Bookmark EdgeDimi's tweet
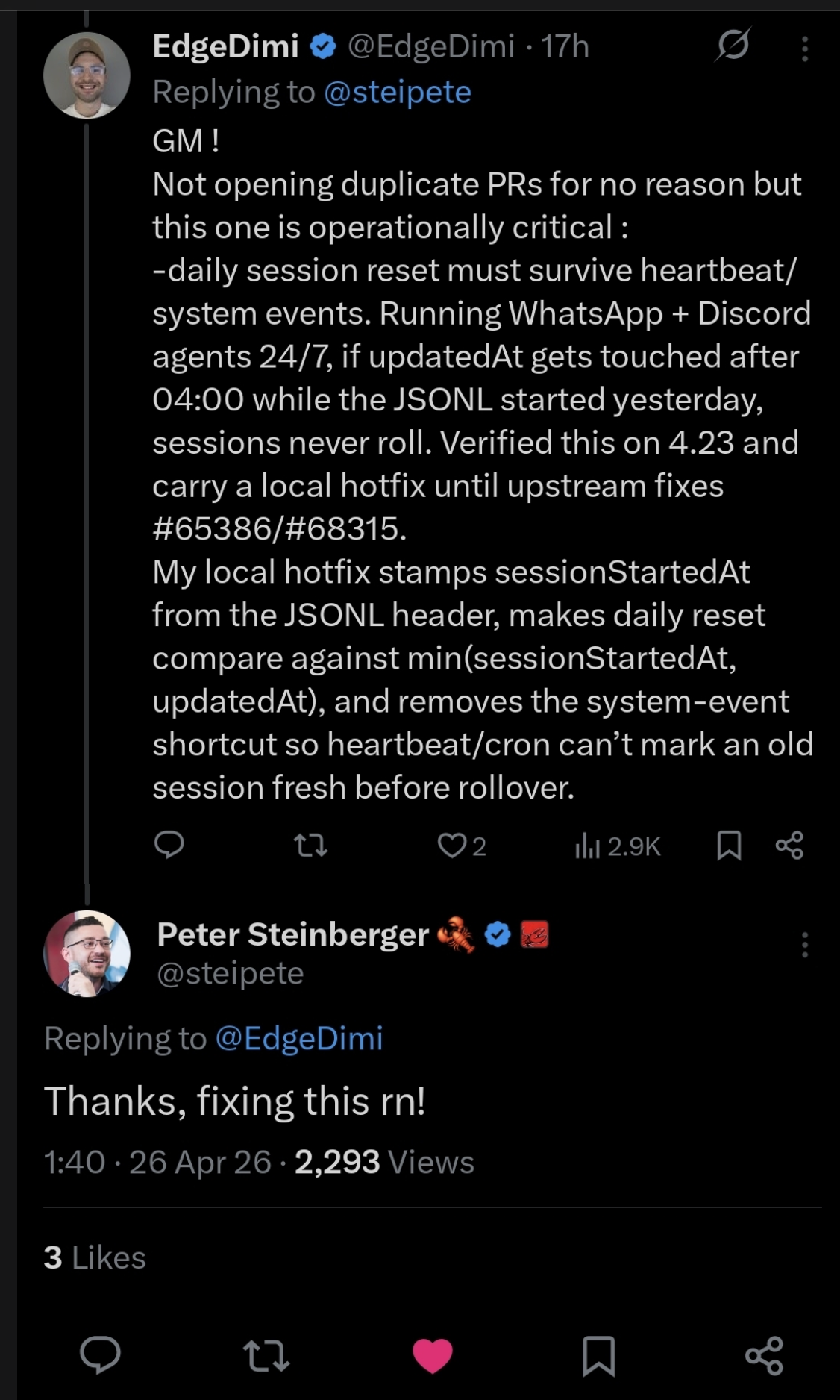The width and height of the screenshot is (840, 1400). click(x=729, y=846)
